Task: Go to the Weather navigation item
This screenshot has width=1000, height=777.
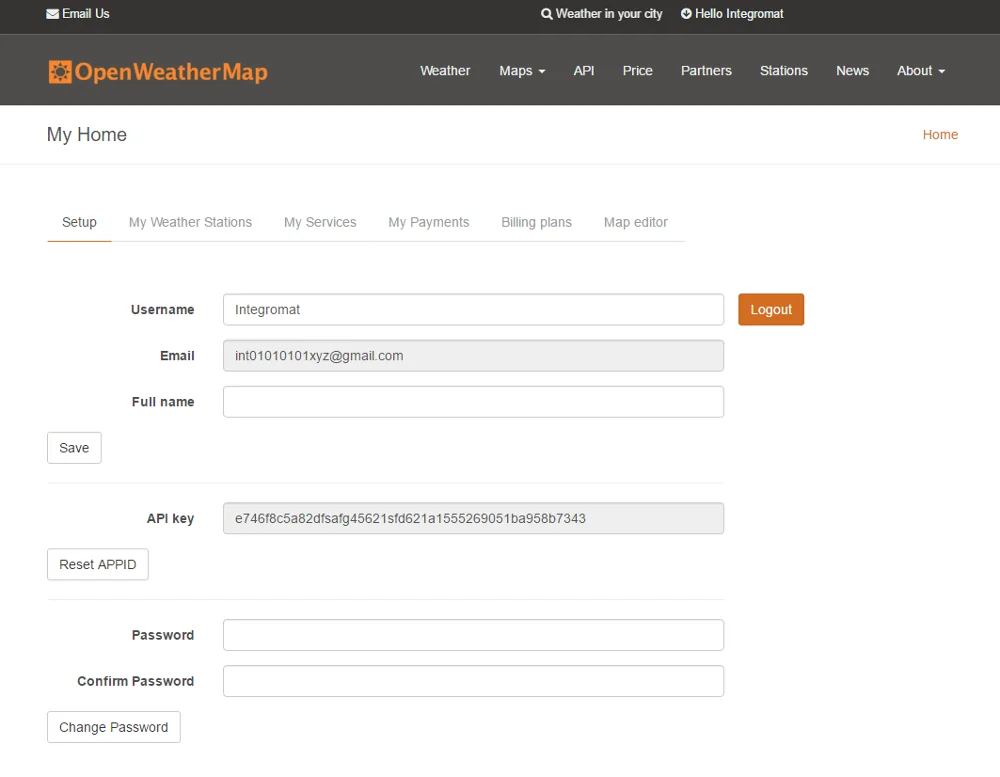Action: coord(445,71)
